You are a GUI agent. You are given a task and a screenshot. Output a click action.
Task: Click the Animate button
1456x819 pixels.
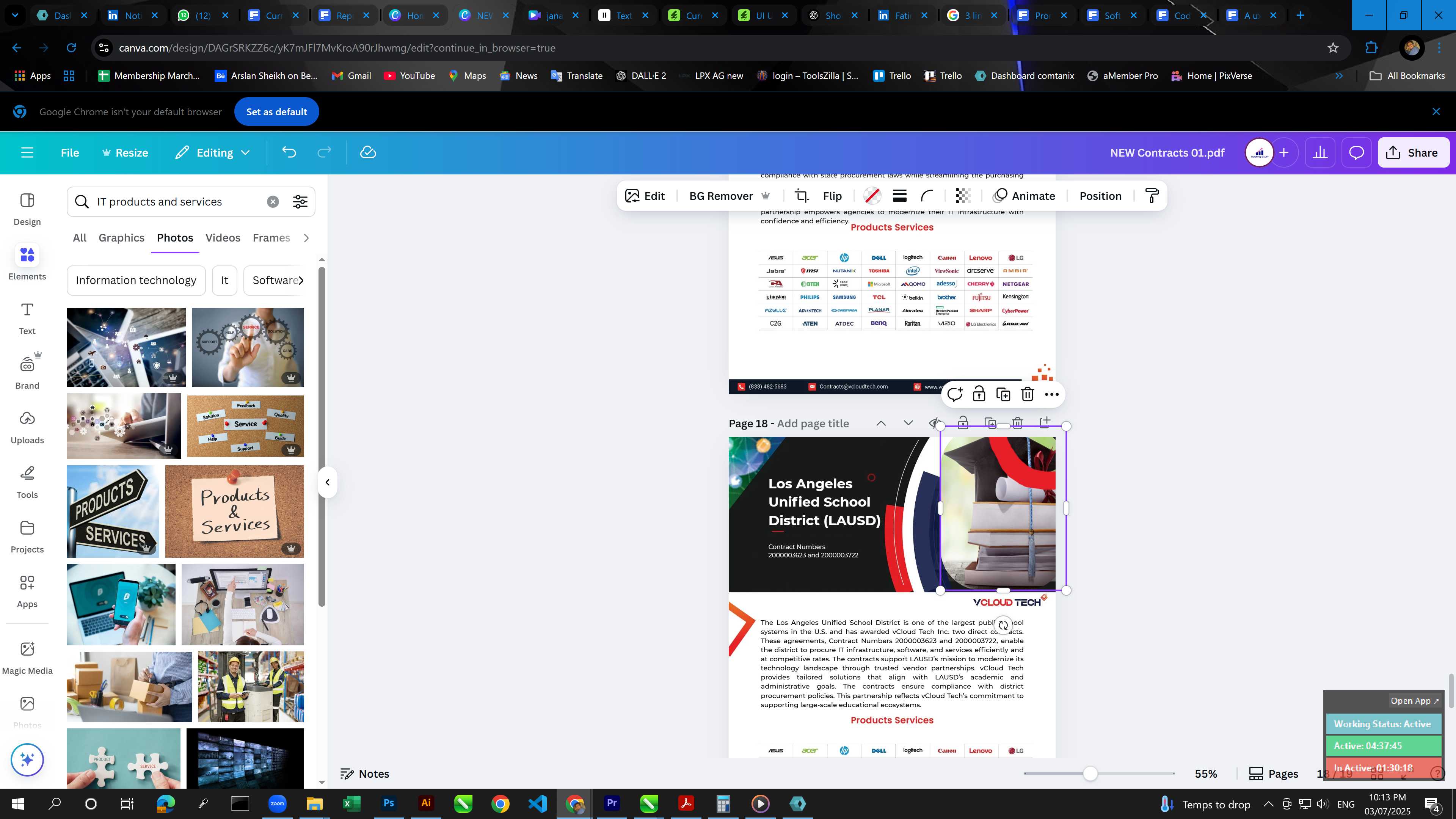(1024, 196)
